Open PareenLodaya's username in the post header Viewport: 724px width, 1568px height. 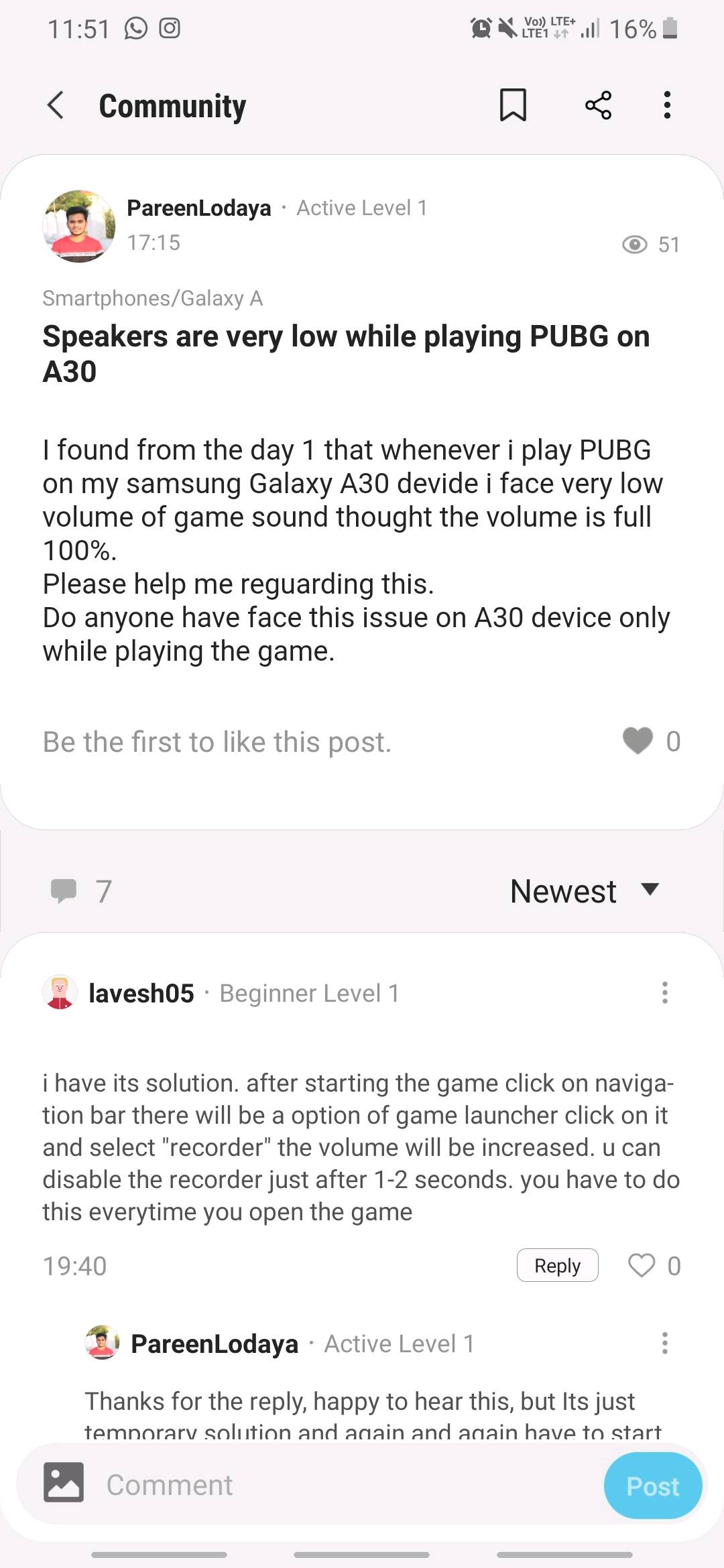click(199, 208)
